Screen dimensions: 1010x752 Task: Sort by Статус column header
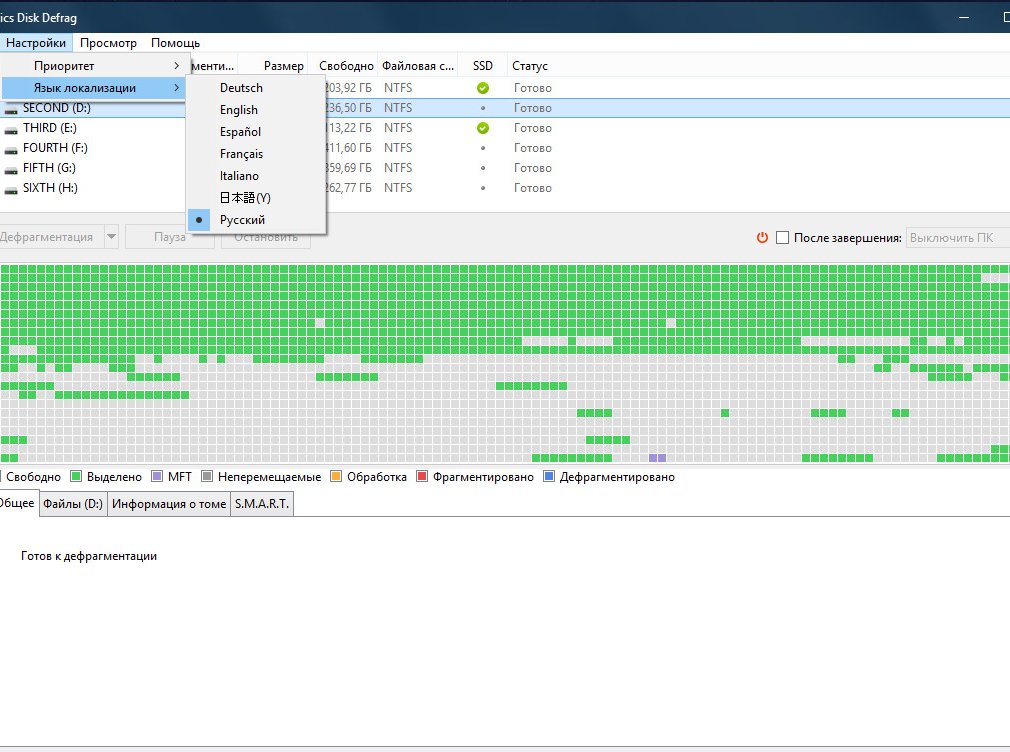point(530,66)
